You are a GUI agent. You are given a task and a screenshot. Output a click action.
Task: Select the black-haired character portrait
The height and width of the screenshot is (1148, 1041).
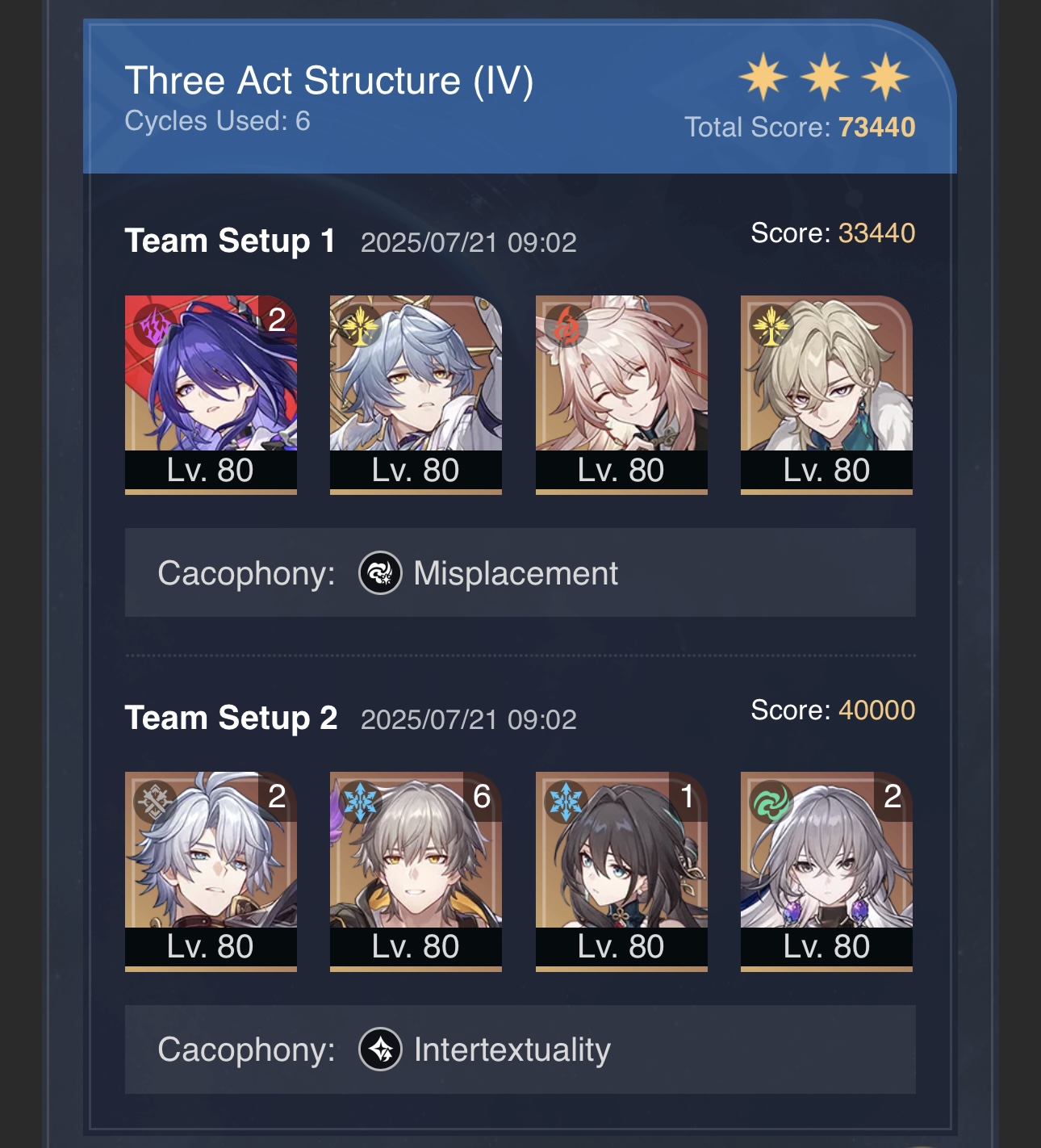pyautogui.click(x=621, y=871)
